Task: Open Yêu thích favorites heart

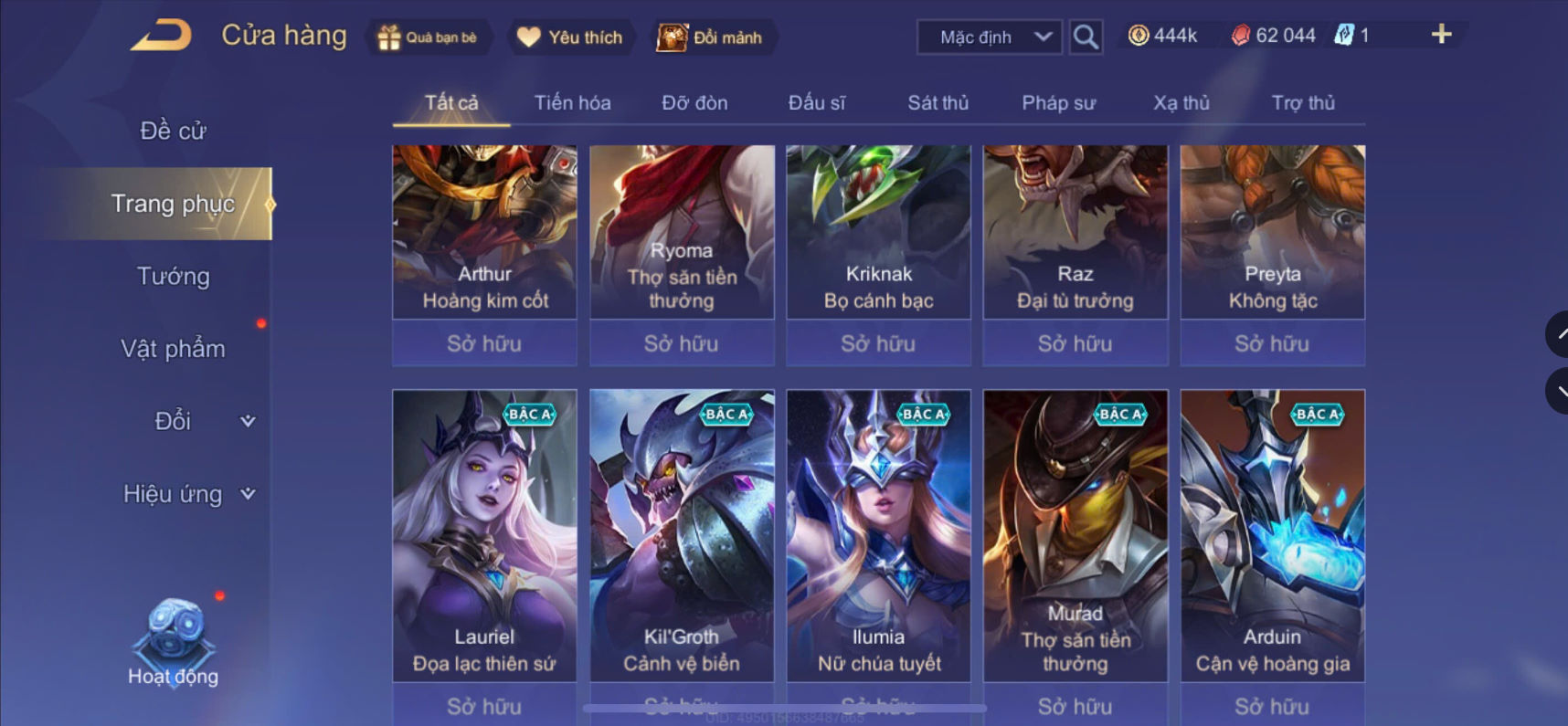Action: pyautogui.click(x=529, y=37)
